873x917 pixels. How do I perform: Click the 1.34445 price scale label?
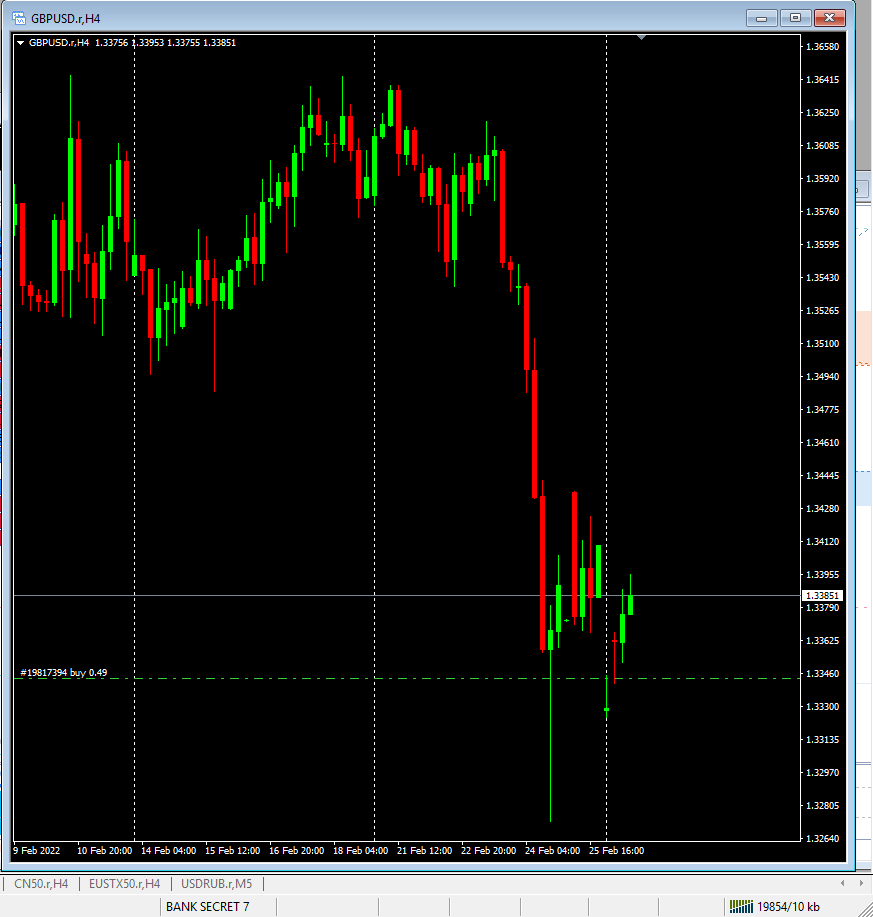(822, 476)
